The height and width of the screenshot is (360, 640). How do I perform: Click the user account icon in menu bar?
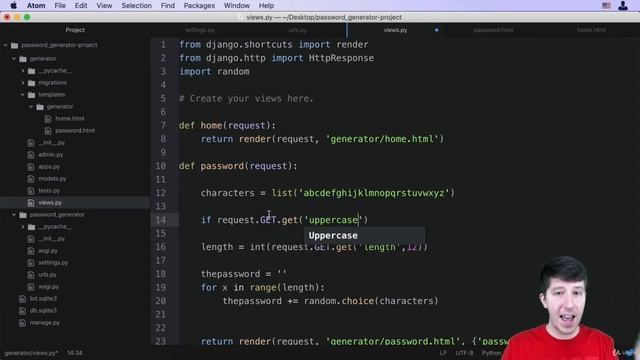[623, 6]
